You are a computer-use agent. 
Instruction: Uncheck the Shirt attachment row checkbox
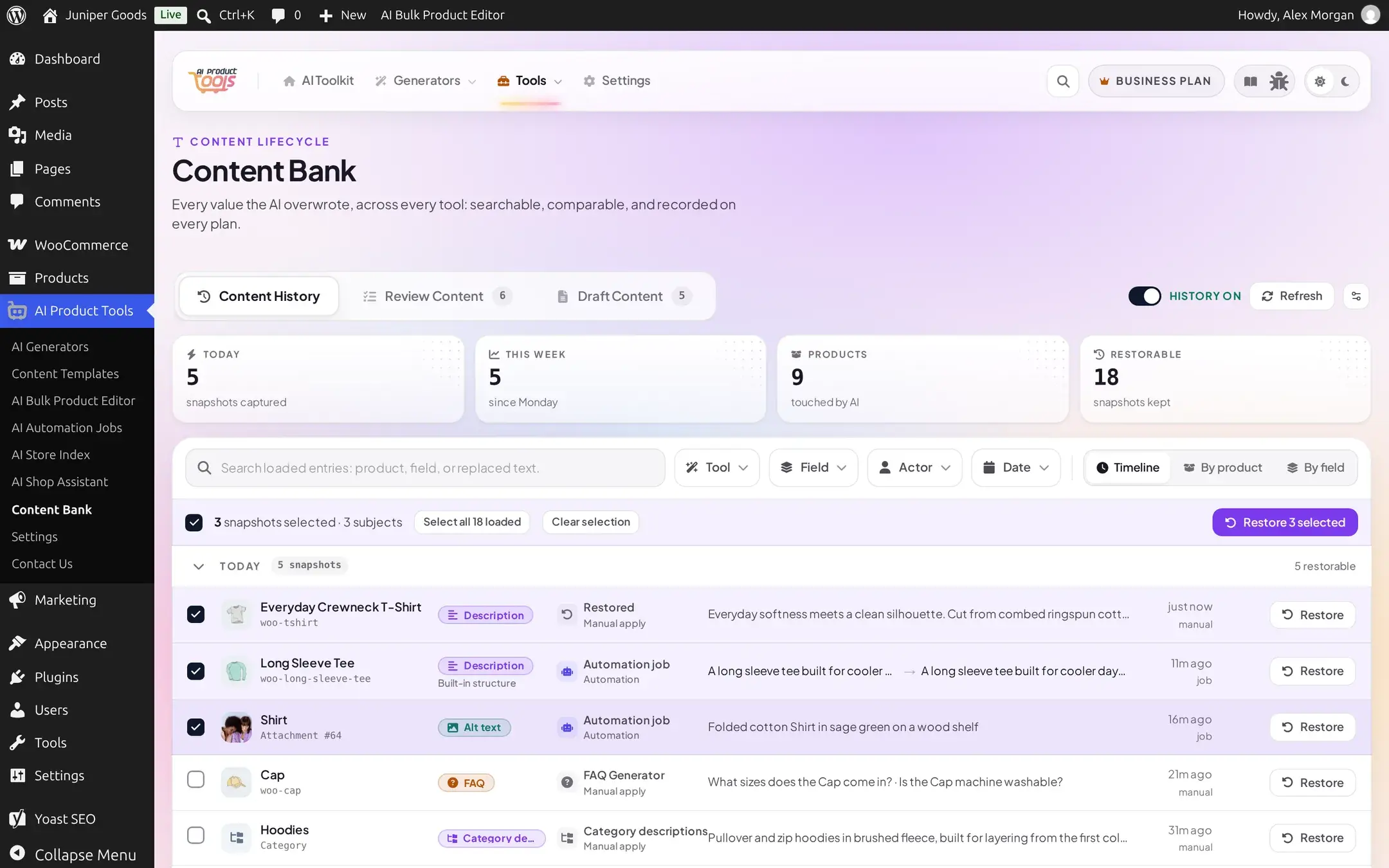tap(195, 727)
